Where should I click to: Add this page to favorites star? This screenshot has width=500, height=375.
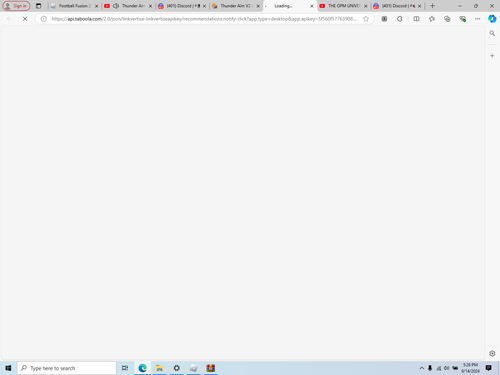(x=366, y=19)
